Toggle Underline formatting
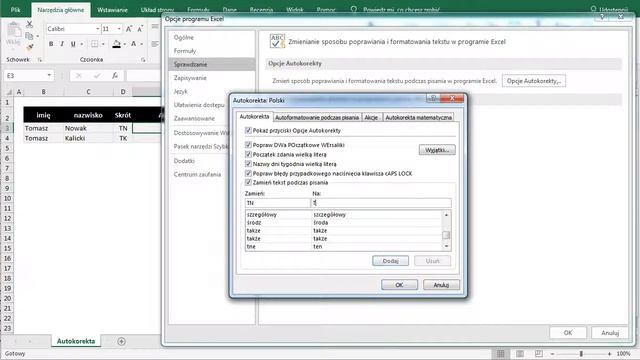 pos(73,44)
